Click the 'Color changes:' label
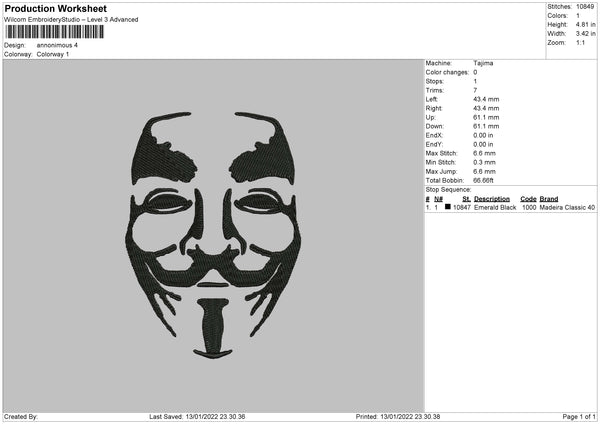 (447, 72)
